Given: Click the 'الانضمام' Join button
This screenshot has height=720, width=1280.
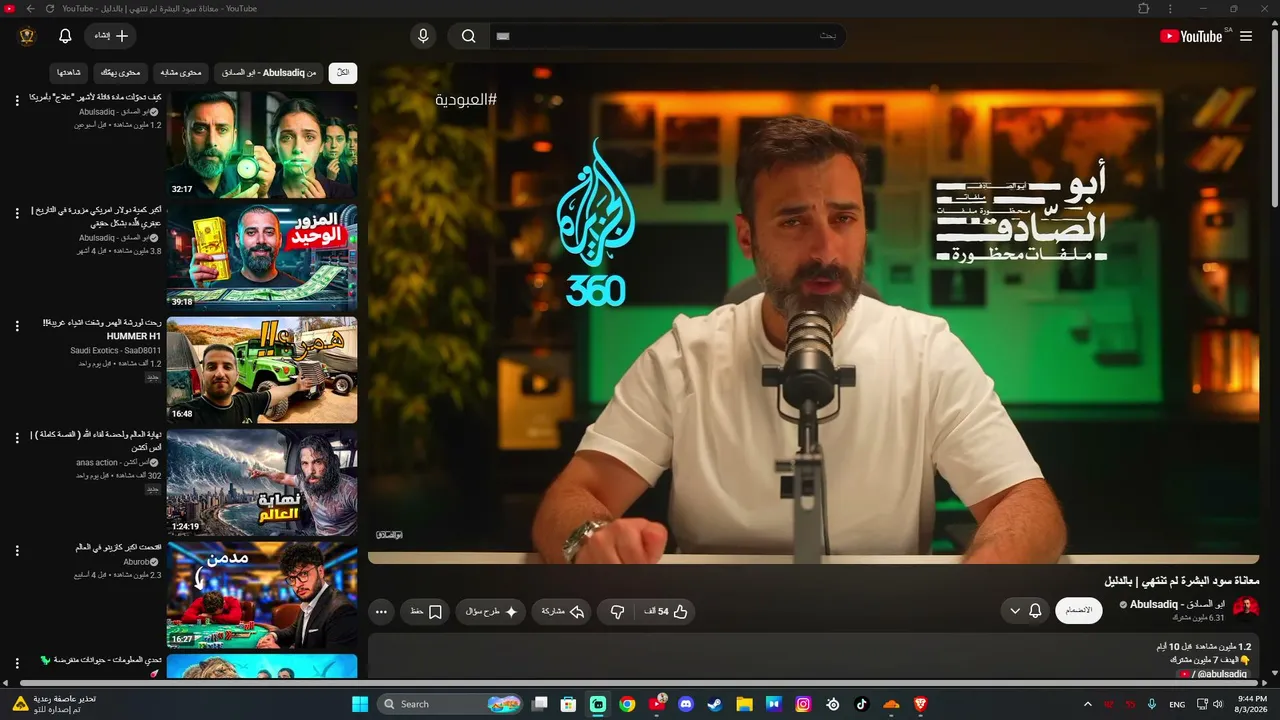Looking at the screenshot, I should tap(1079, 611).
